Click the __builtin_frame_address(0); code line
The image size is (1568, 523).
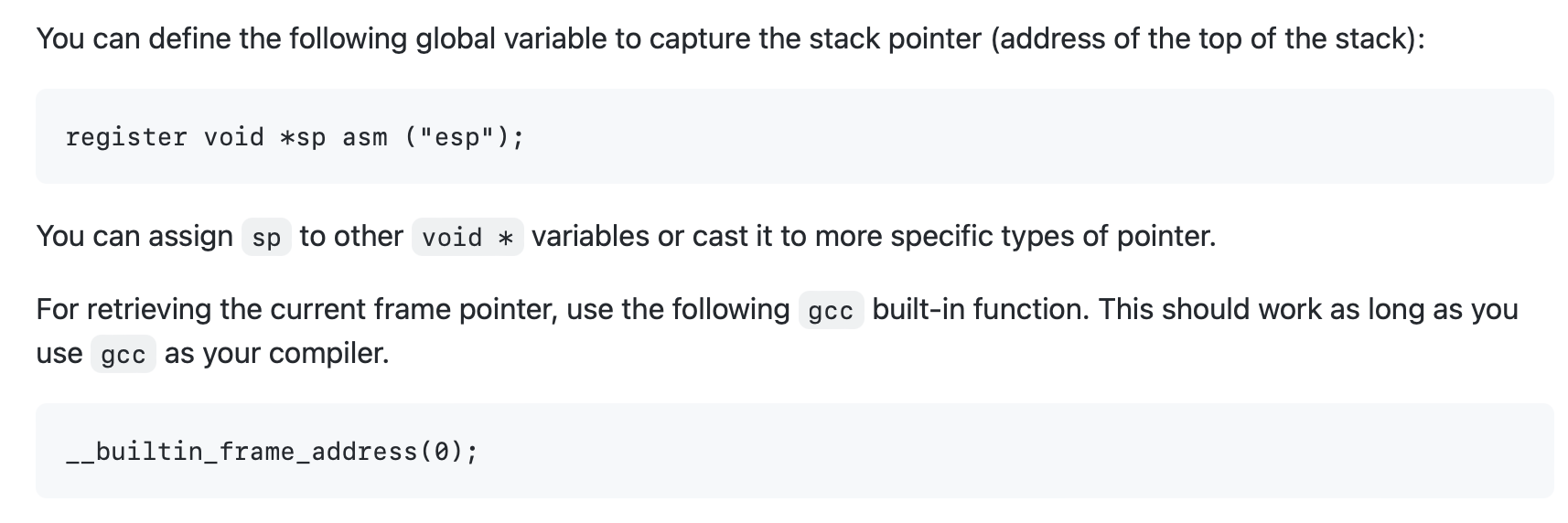click(x=272, y=452)
